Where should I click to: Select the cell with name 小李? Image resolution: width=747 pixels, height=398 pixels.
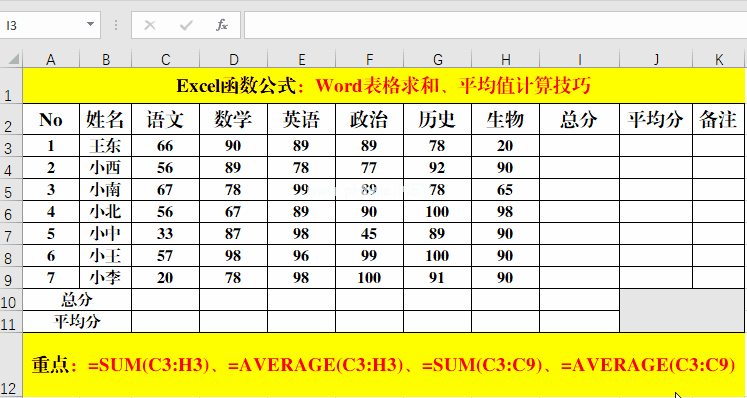point(105,277)
